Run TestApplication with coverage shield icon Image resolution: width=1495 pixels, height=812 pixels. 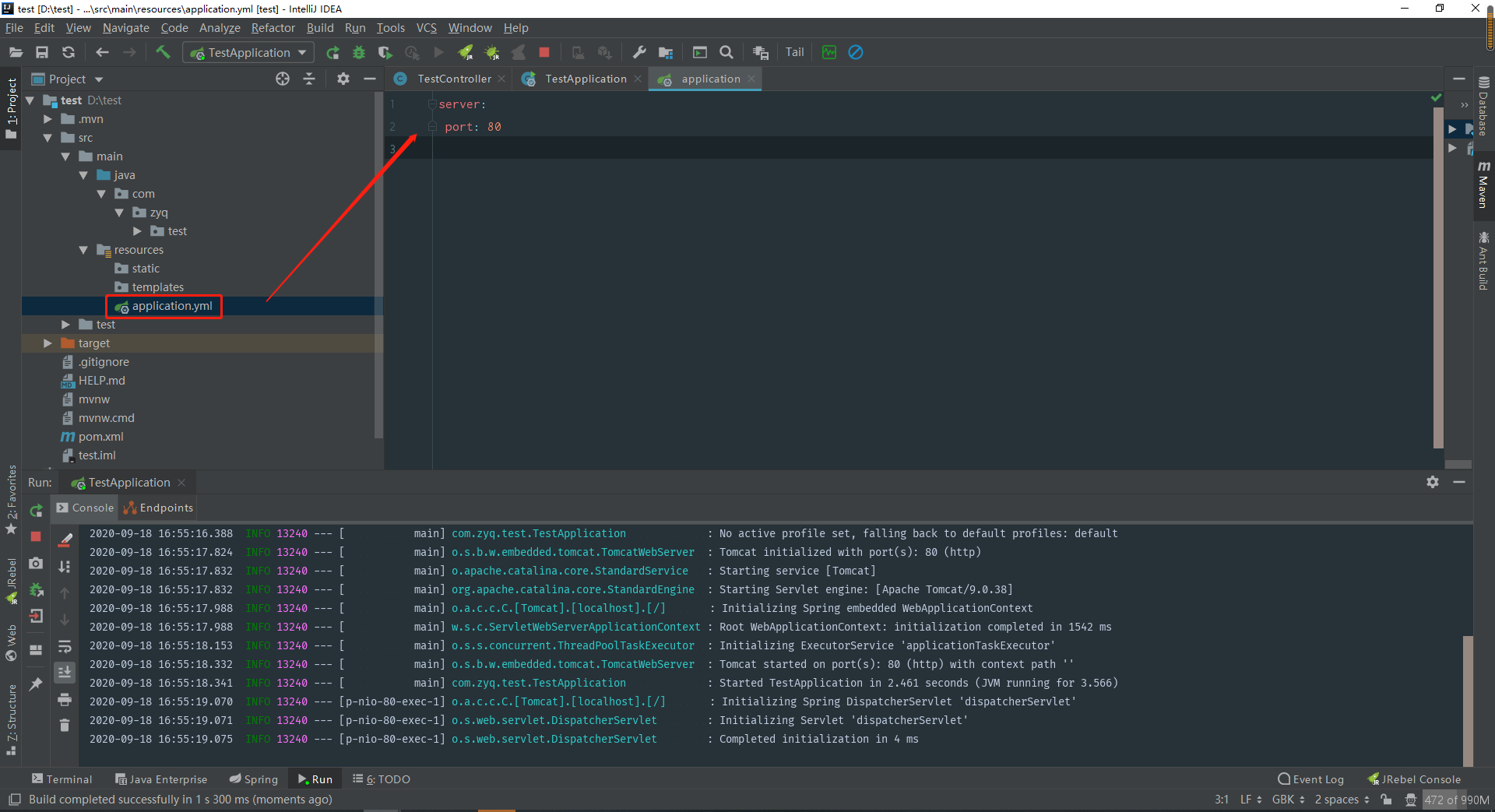coord(385,52)
